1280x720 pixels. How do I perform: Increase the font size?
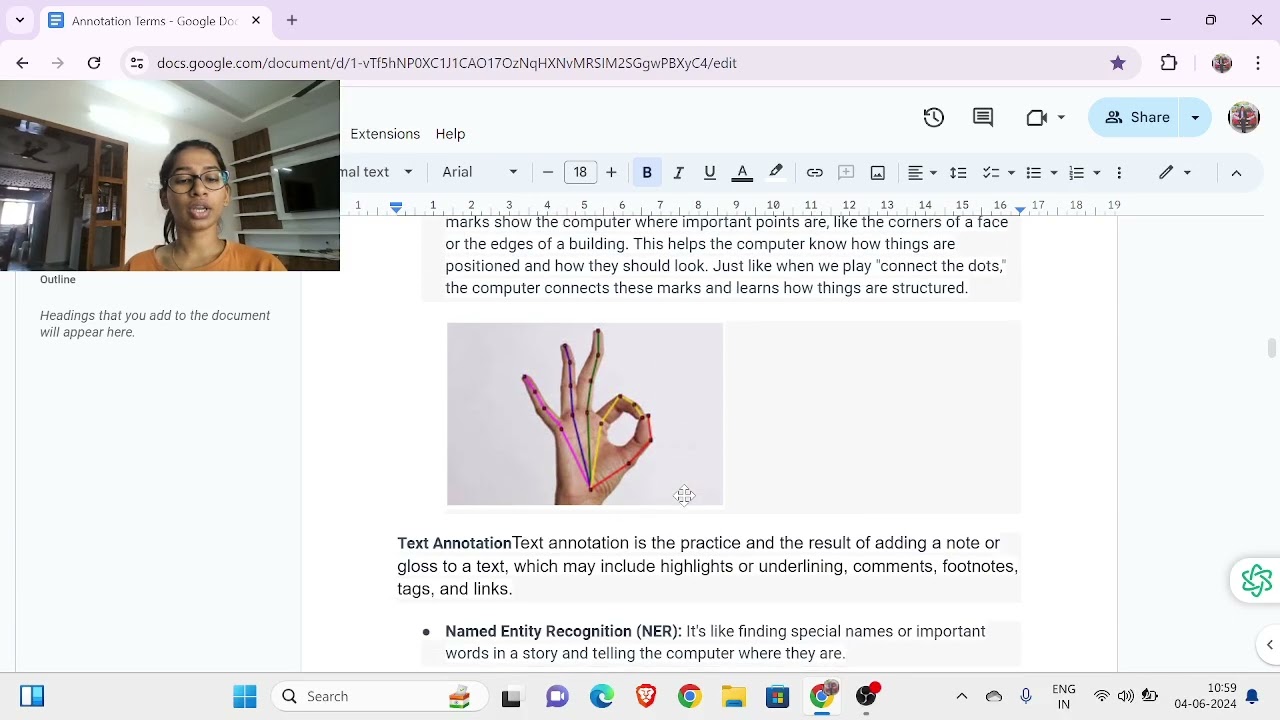pyautogui.click(x=611, y=172)
